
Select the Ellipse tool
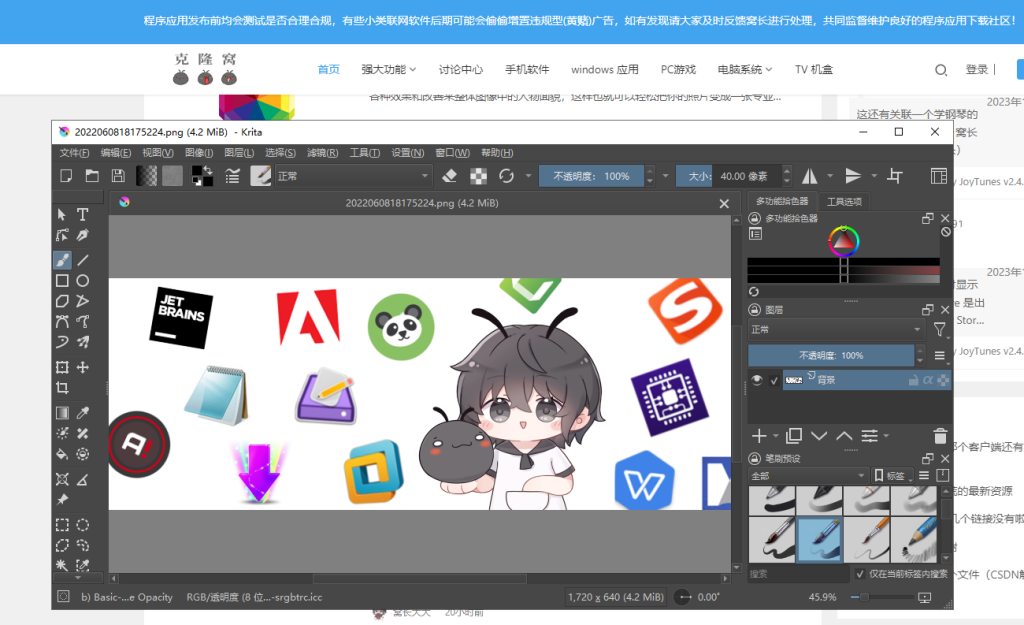coord(83,281)
